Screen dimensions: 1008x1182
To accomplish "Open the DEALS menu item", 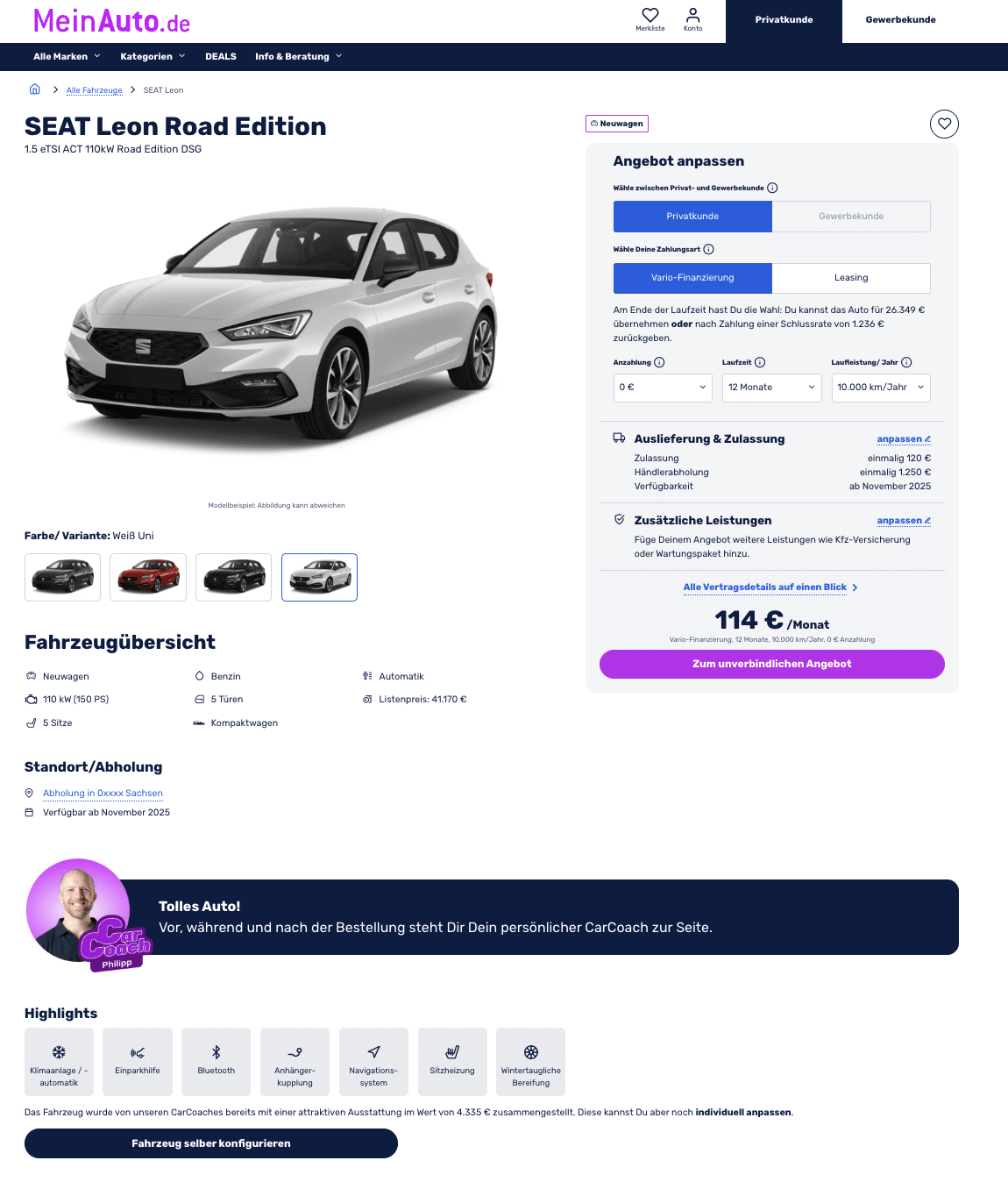I will coord(221,56).
